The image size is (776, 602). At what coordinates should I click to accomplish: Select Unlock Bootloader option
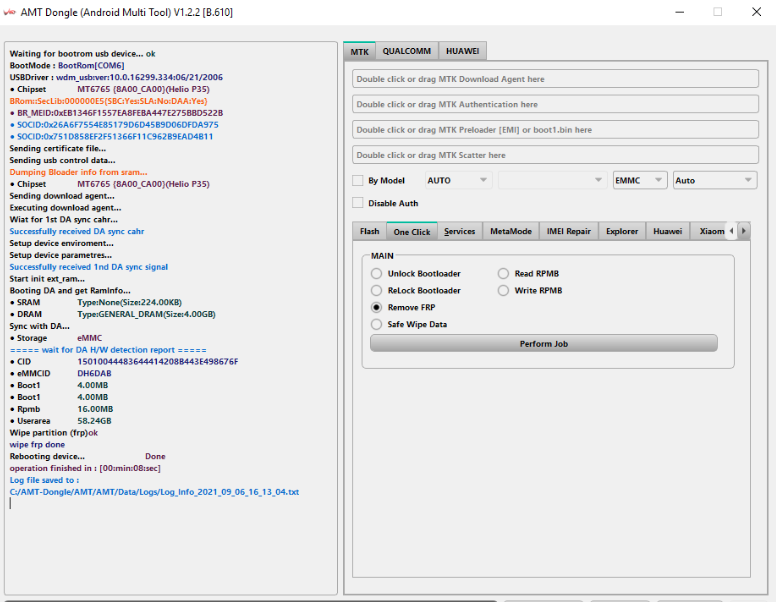[377, 274]
